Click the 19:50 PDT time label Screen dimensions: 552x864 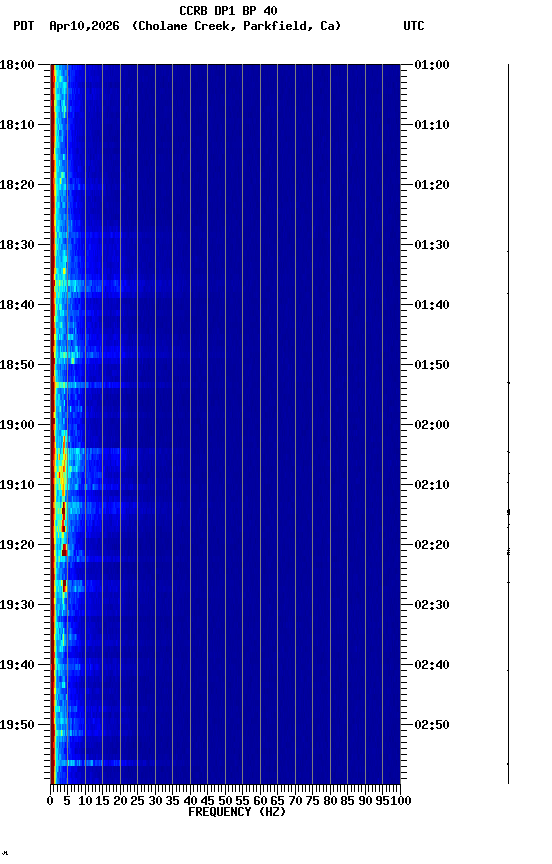click(x=17, y=725)
